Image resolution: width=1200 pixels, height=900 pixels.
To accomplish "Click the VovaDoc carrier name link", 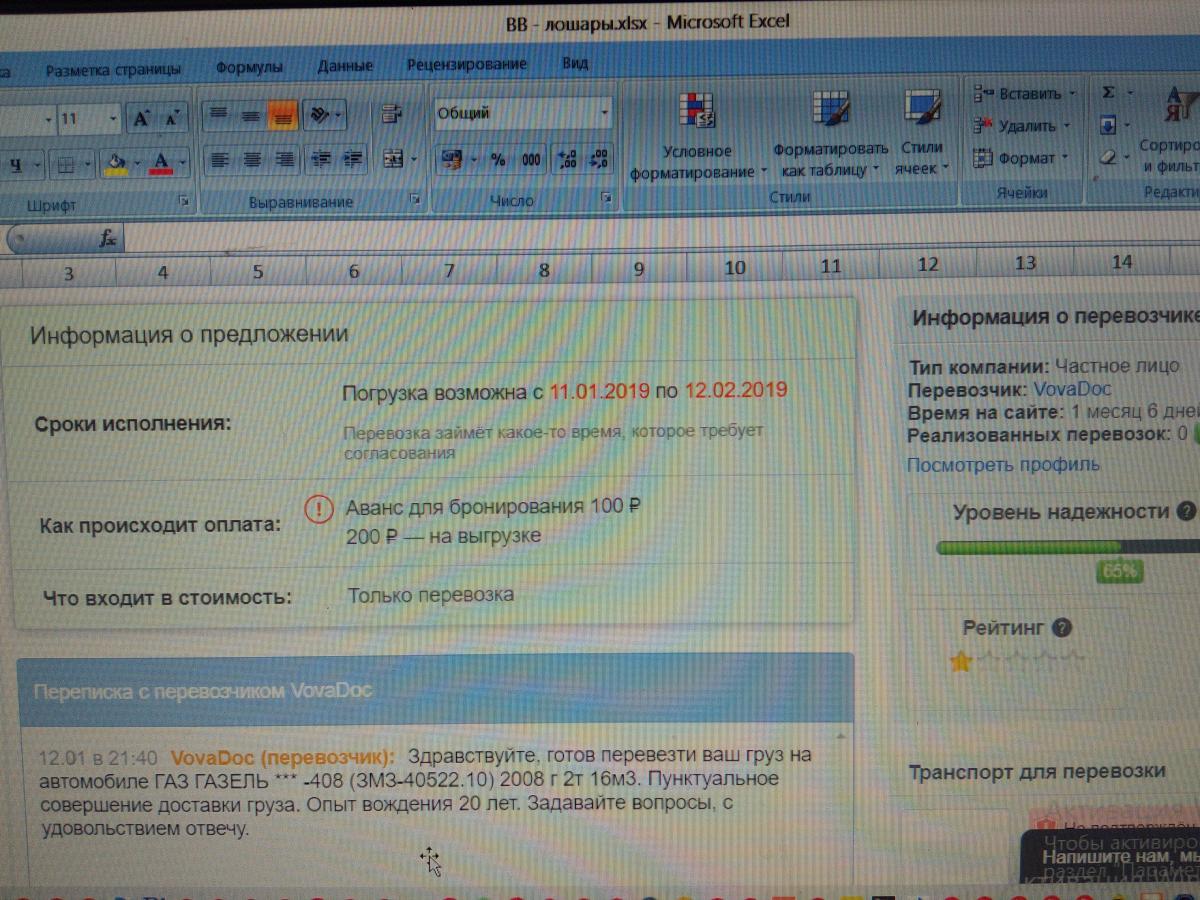I will pyautogui.click(x=1072, y=390).
